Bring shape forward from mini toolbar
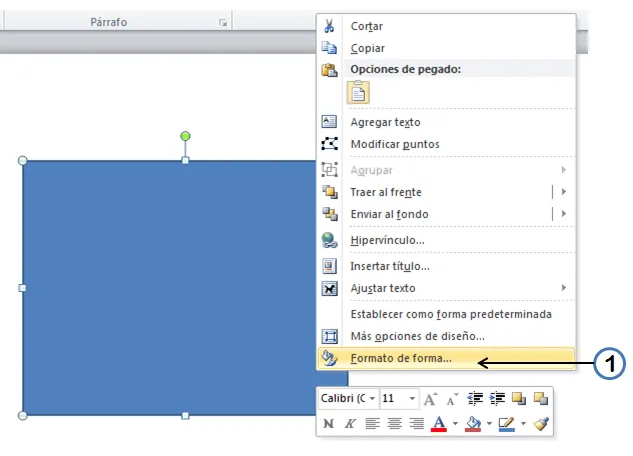The width and height of the screenshot is (633, 456). (x=519, y=399)
